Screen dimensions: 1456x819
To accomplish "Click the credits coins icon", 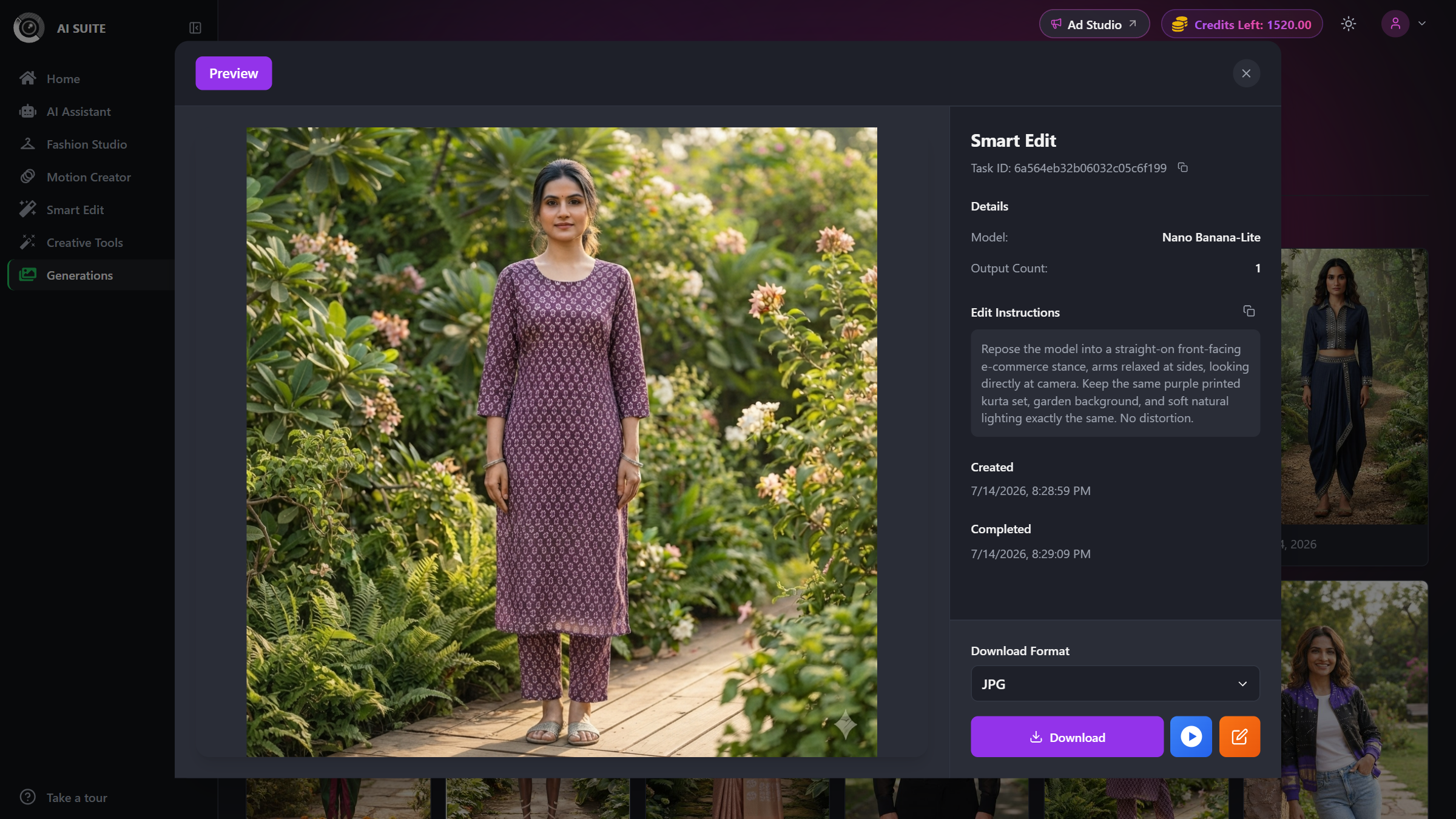I will coord(1179,24).
